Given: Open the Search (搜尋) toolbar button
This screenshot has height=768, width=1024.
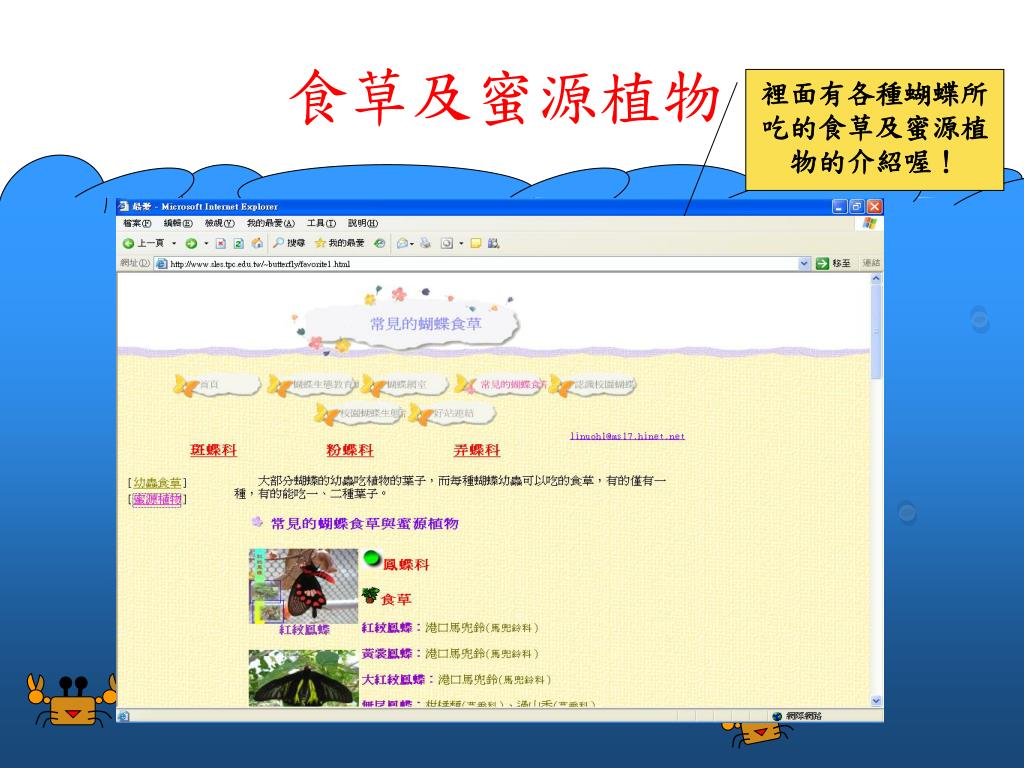Looking at the screenshot, I should tap(289, 243).
